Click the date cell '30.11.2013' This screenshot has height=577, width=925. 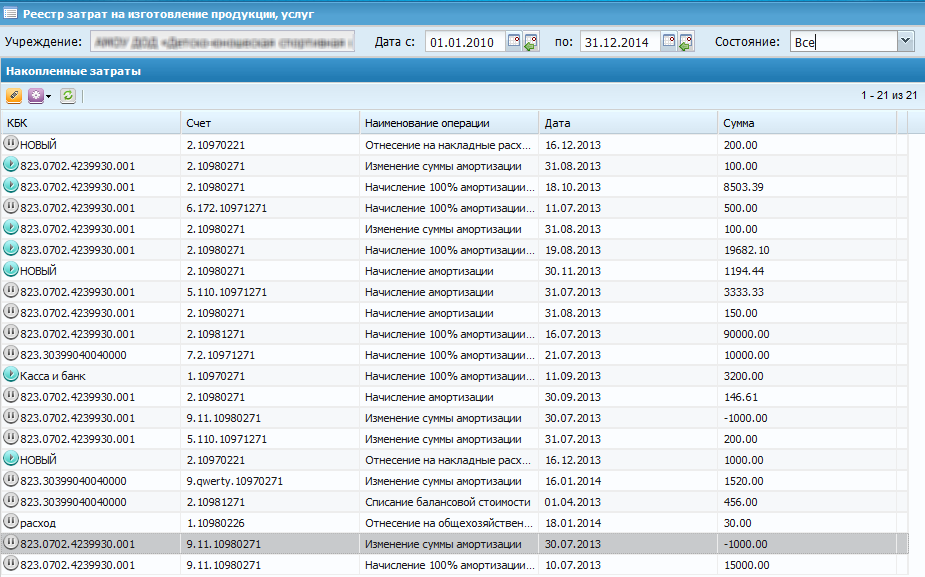[x=628, y=271]
